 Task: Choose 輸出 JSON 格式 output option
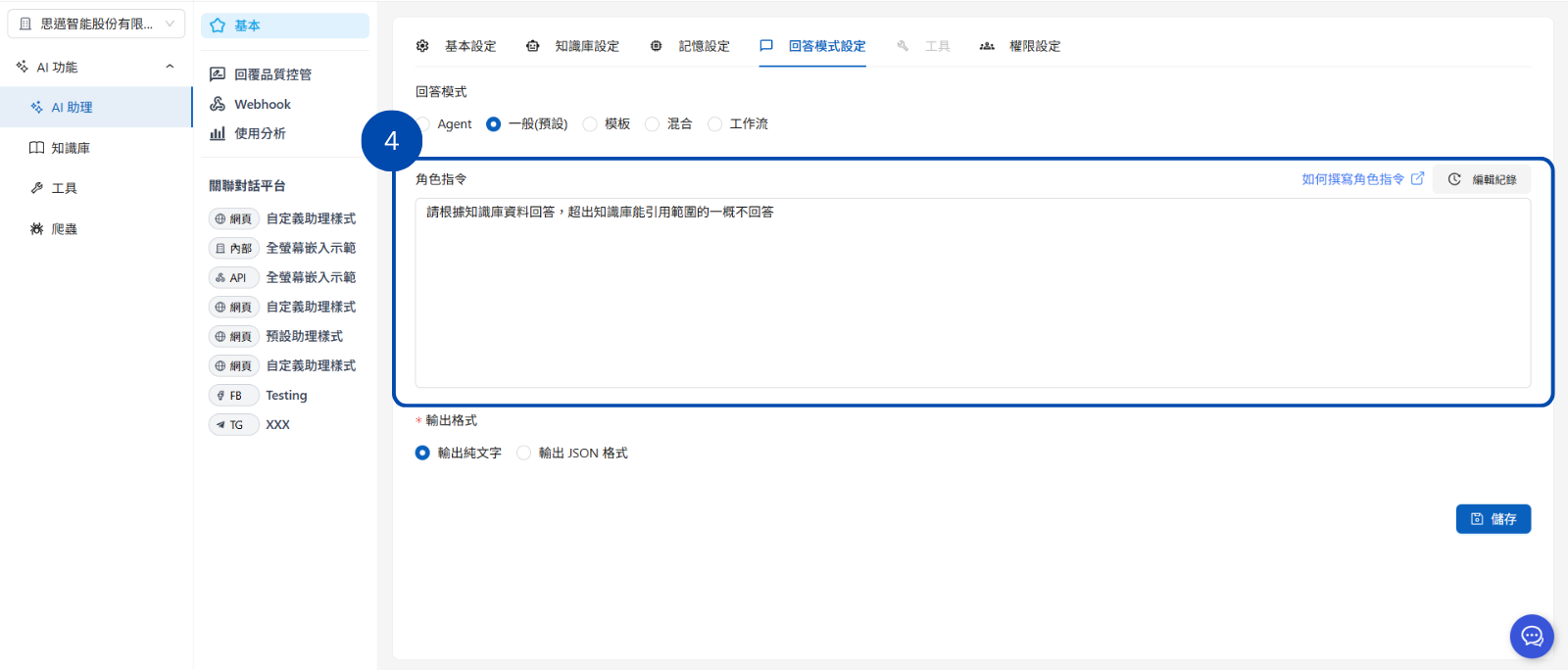coord(524,453)
